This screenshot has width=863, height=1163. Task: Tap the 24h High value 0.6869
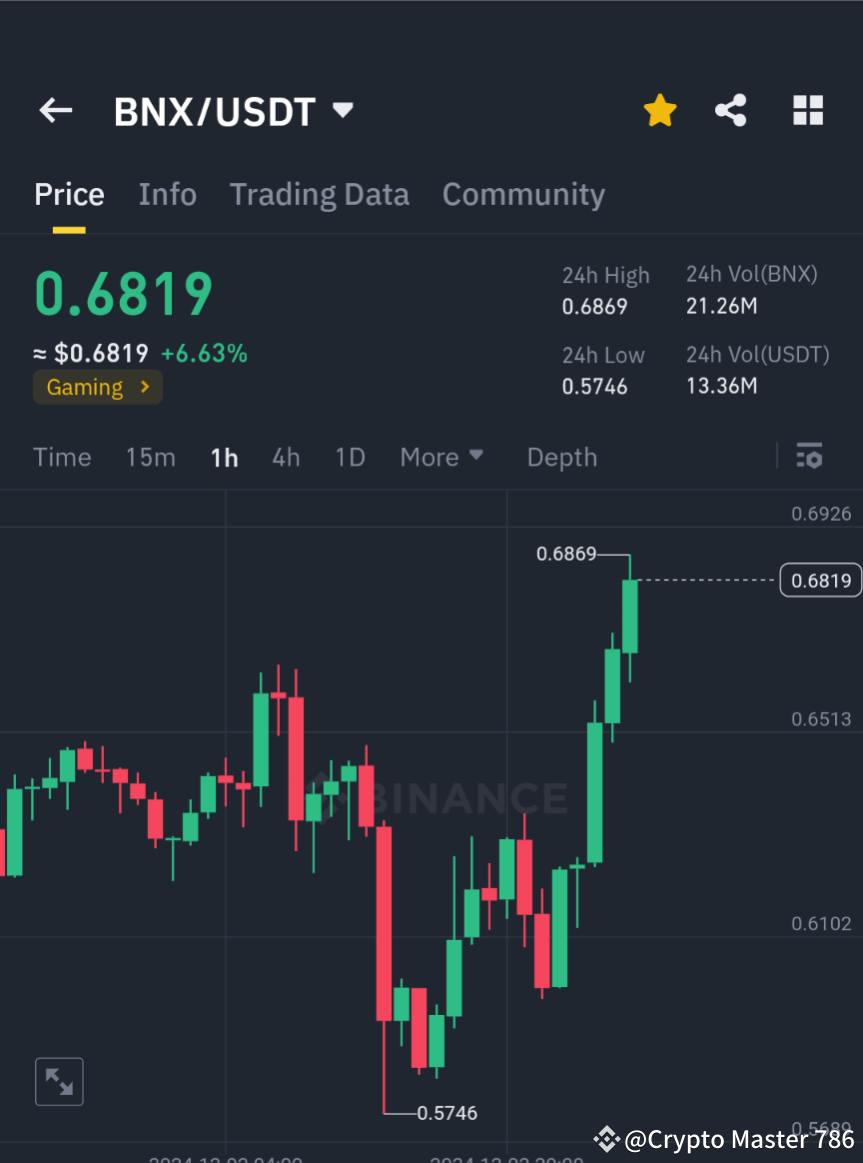(595, 307)
